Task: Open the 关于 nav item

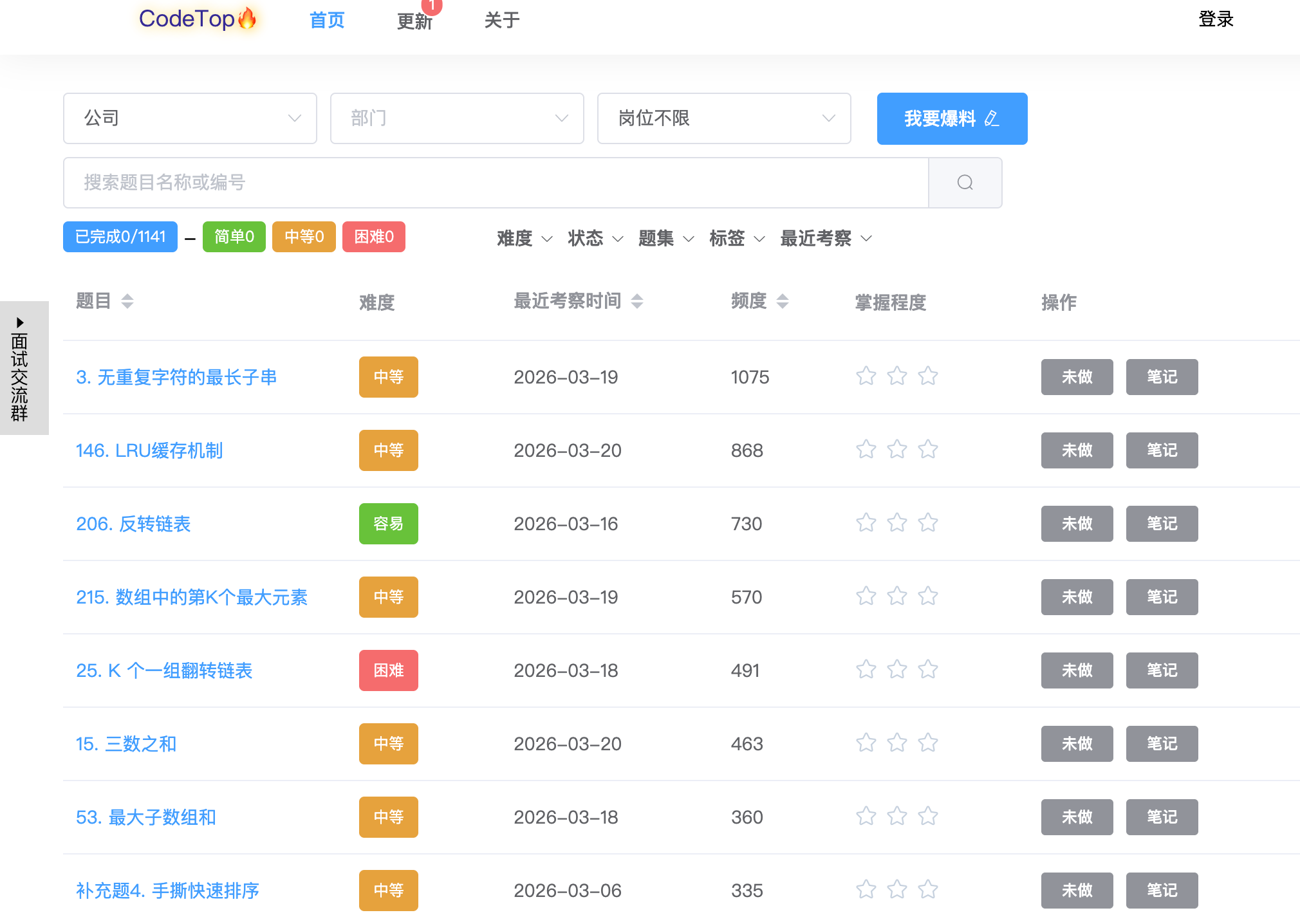Action: [502, 20]
